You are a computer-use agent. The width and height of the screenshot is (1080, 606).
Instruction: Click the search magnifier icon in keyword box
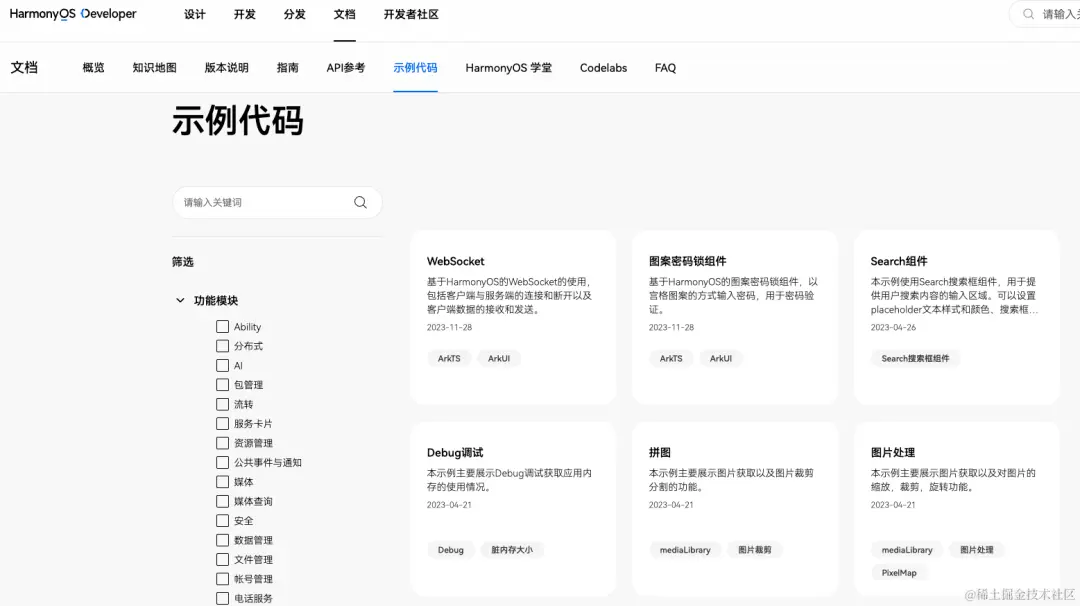coord(360,202)
